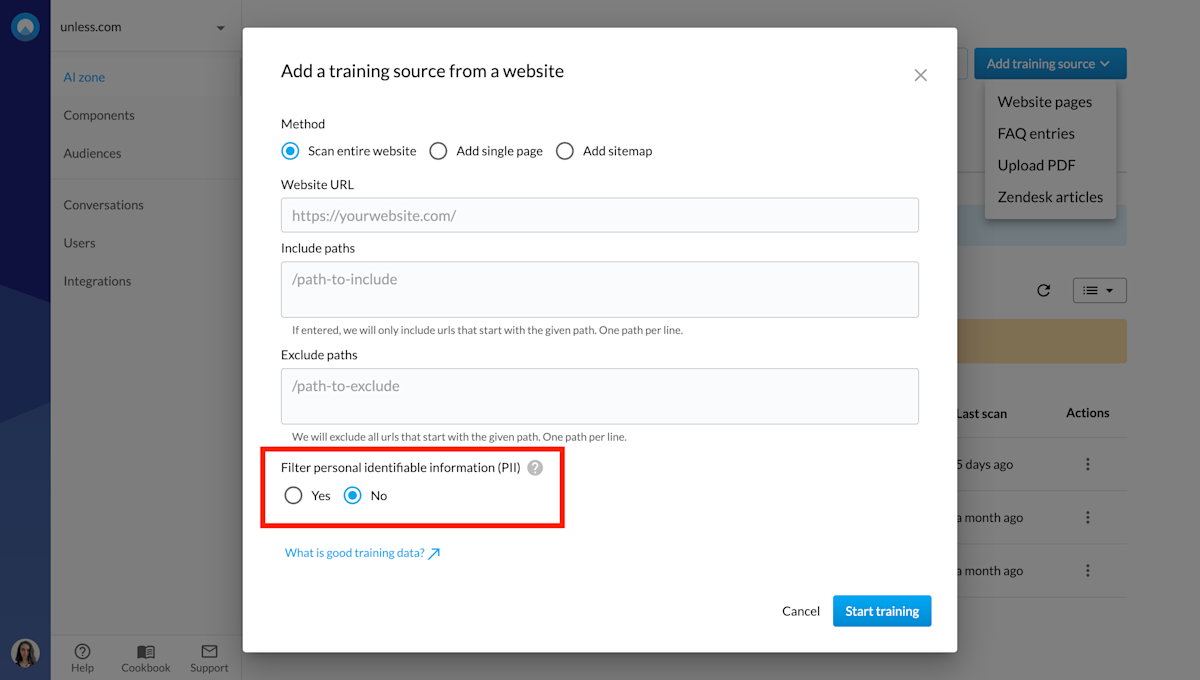Click the external link arrow beside training data link
This screenshot has height=680, width=1200.
click(x=434, y=551)
